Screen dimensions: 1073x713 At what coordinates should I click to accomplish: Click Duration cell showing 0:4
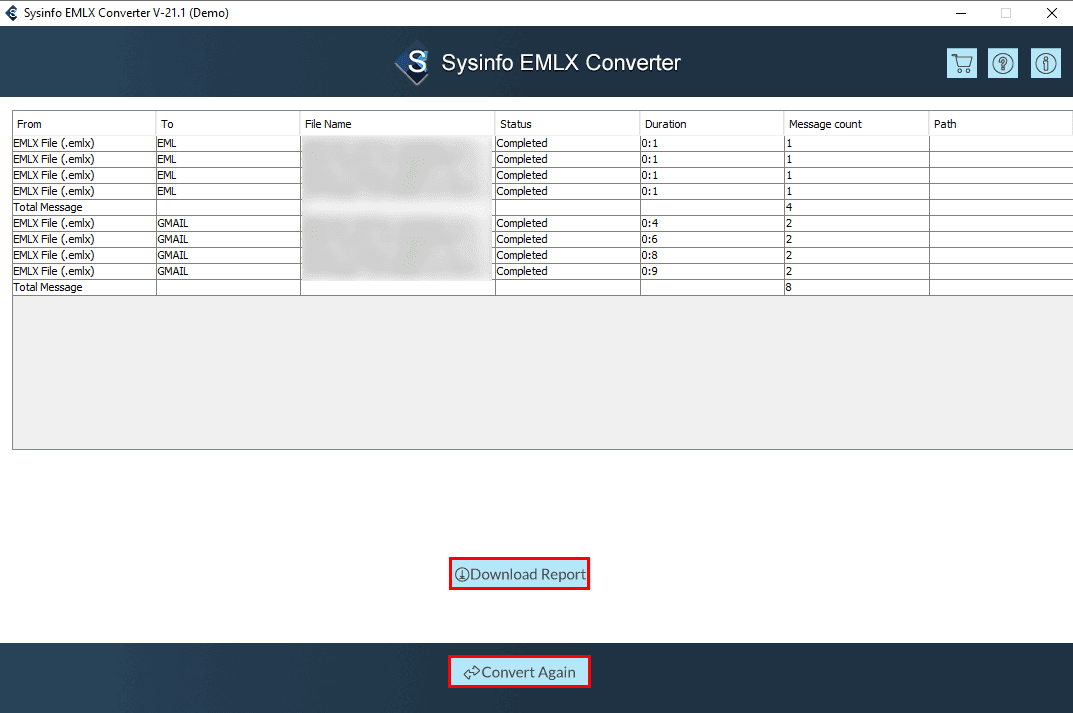712,223
